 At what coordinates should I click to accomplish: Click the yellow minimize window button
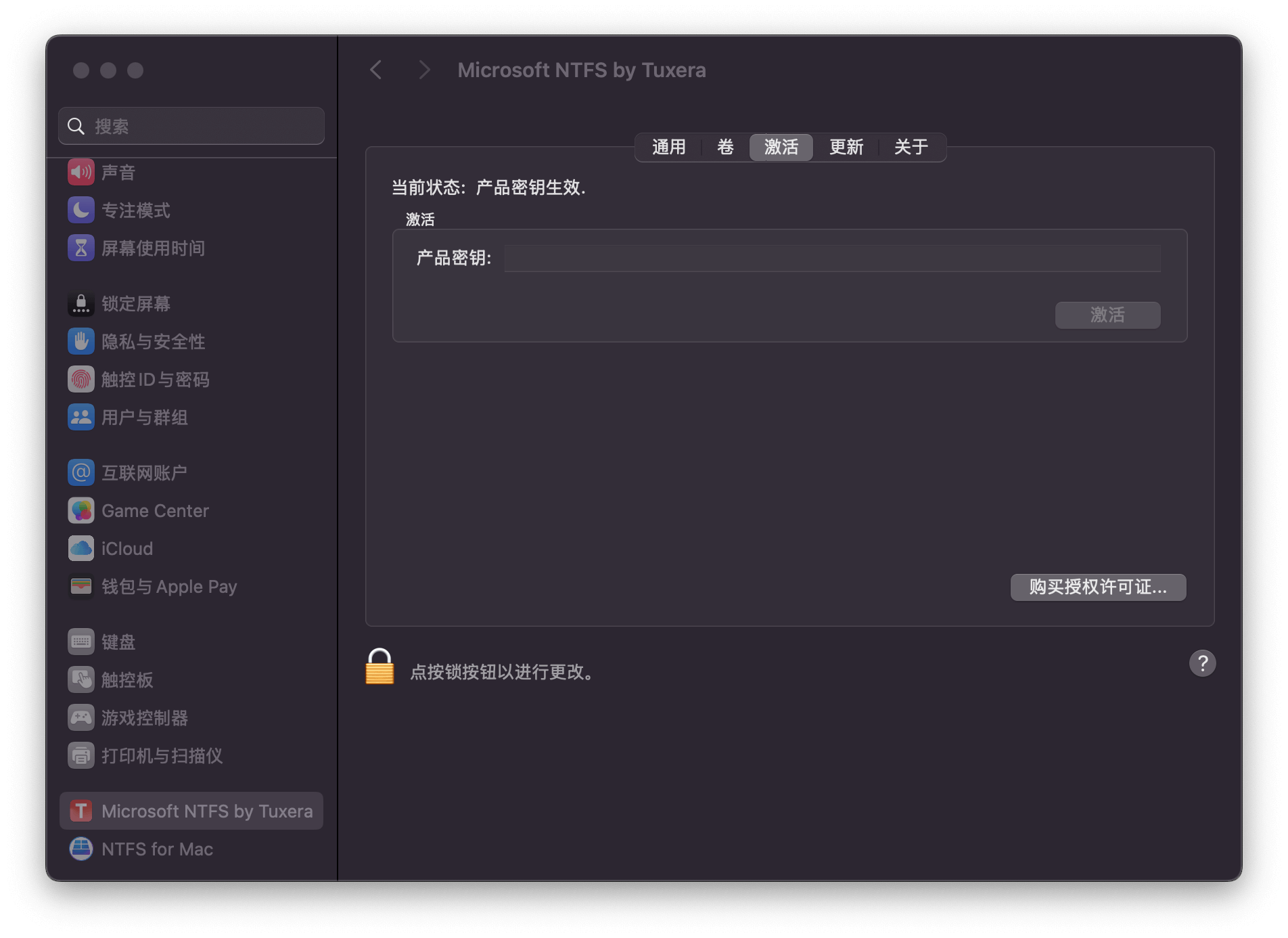point(108,70)
